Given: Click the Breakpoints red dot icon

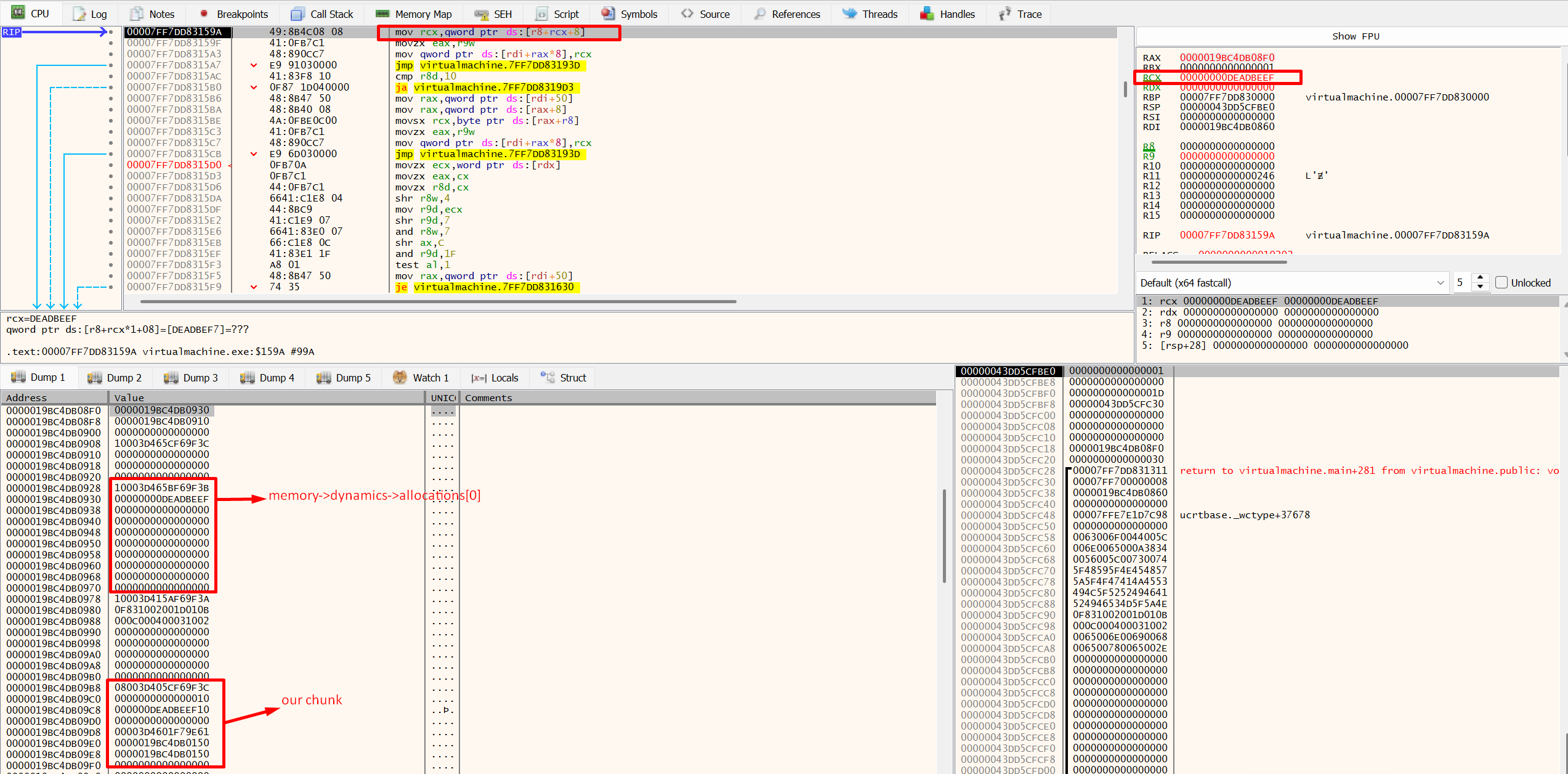Looking at the screenshot, I should pyautogui.click(x=204, y=14).
